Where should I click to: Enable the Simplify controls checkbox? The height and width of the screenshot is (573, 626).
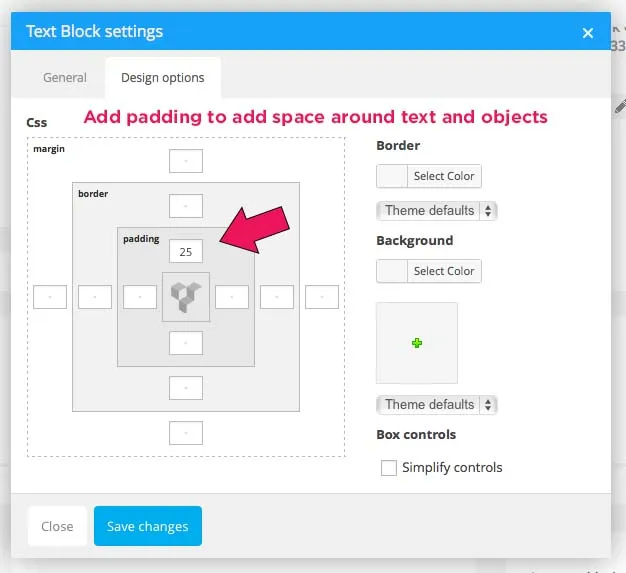point(389,468)
